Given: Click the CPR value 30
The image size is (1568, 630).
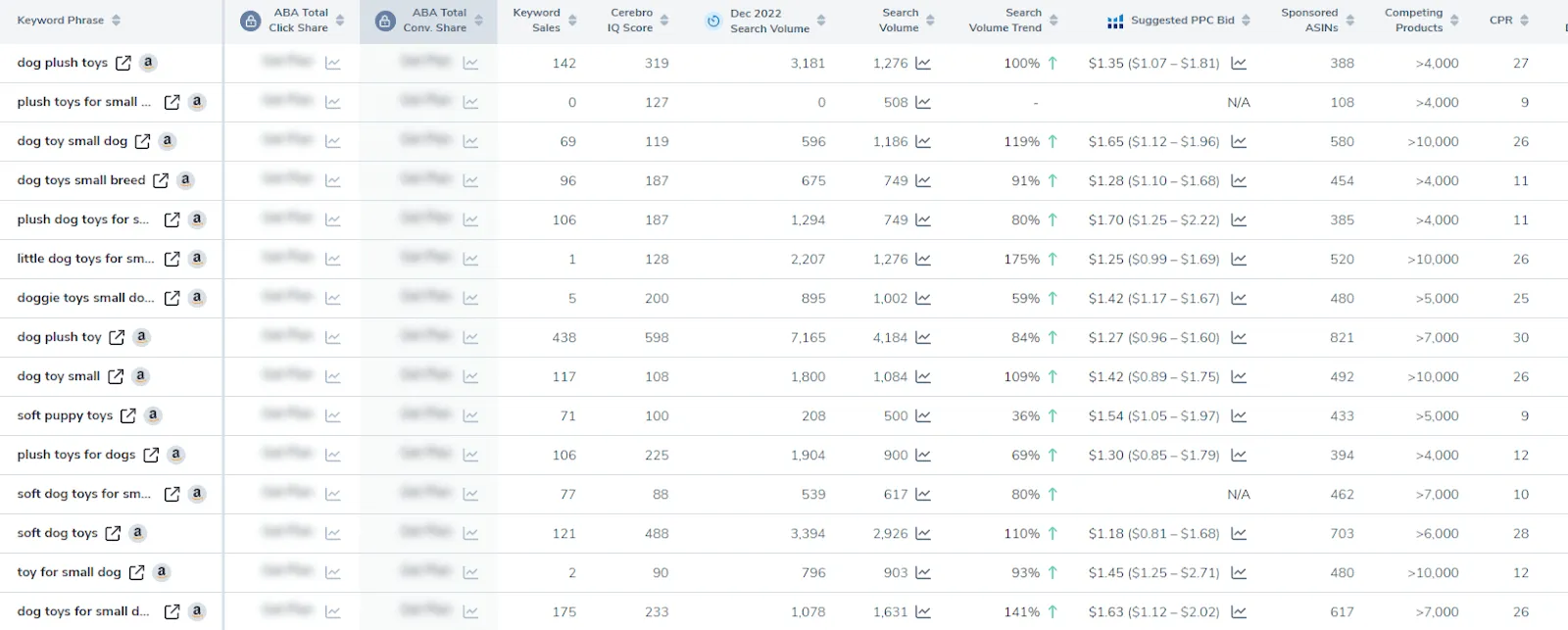Looking at the screenshot, I should pos(1521,337).
